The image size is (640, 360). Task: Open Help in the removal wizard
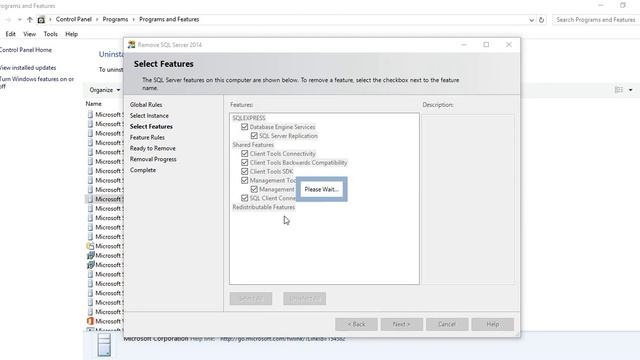tap(492, 324)
